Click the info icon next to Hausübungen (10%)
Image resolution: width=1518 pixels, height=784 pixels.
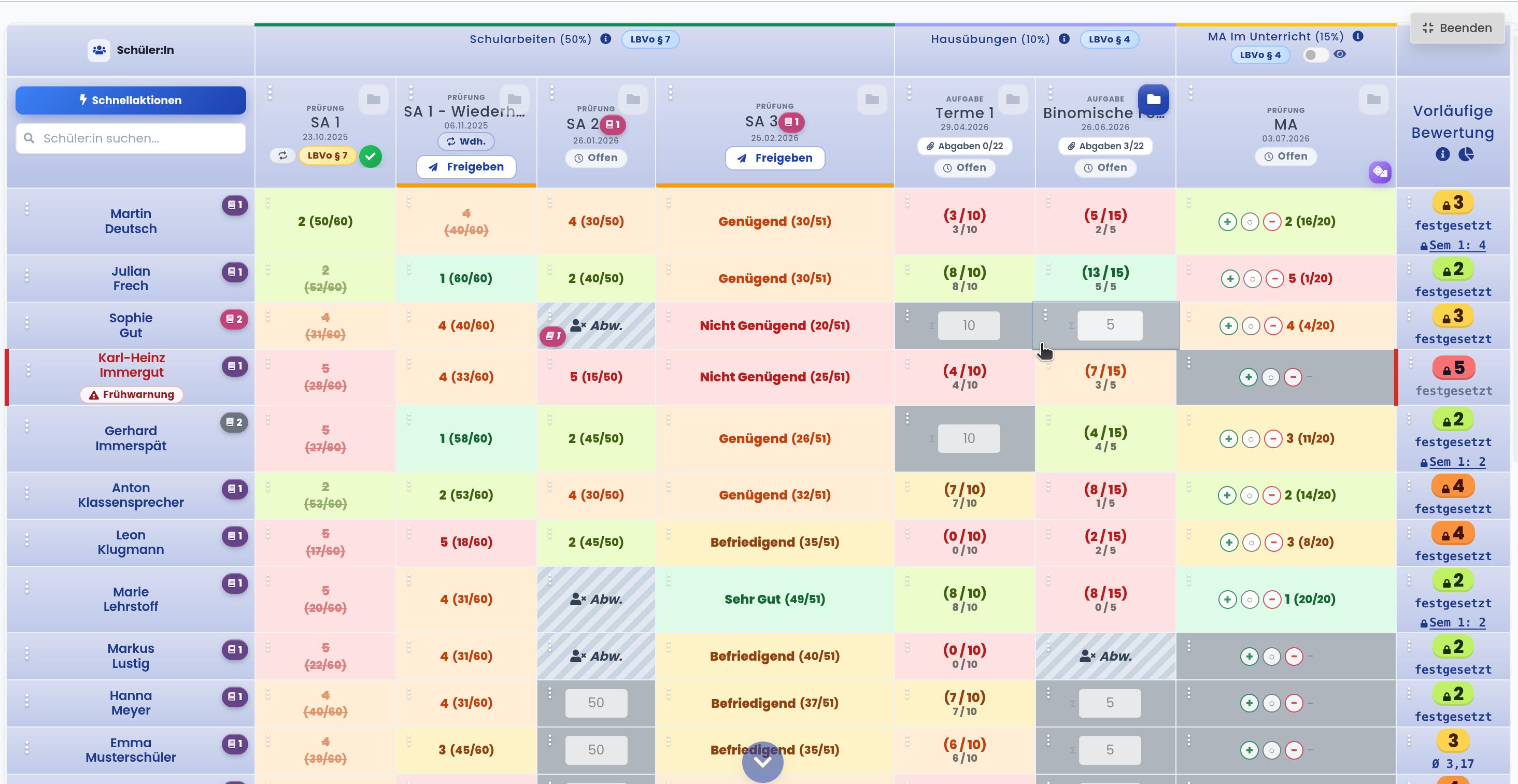coord(1063,39)
